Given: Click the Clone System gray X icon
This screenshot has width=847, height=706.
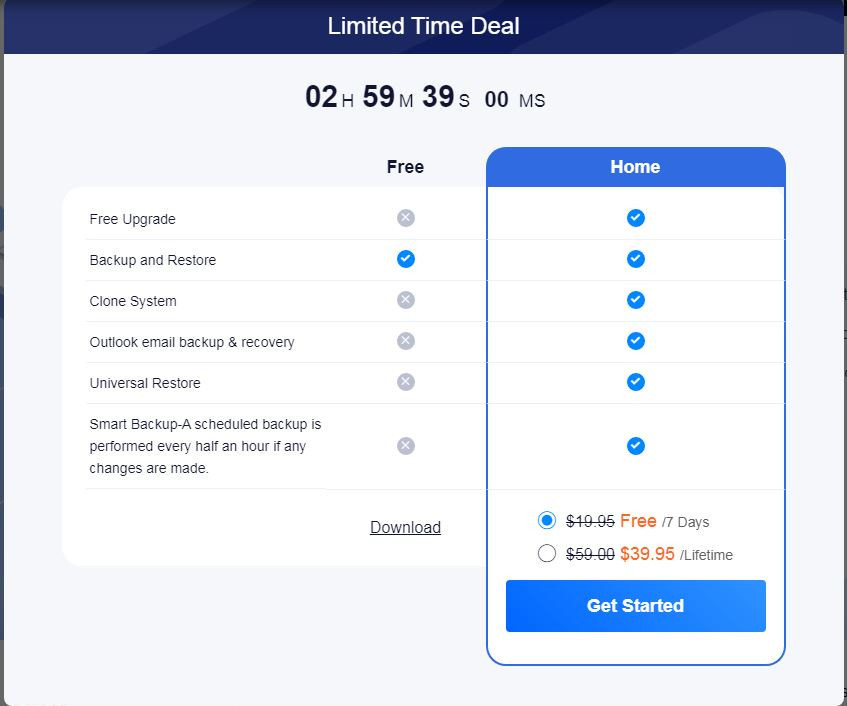Looking at the screenshot, I should click(x=406, y=300).
